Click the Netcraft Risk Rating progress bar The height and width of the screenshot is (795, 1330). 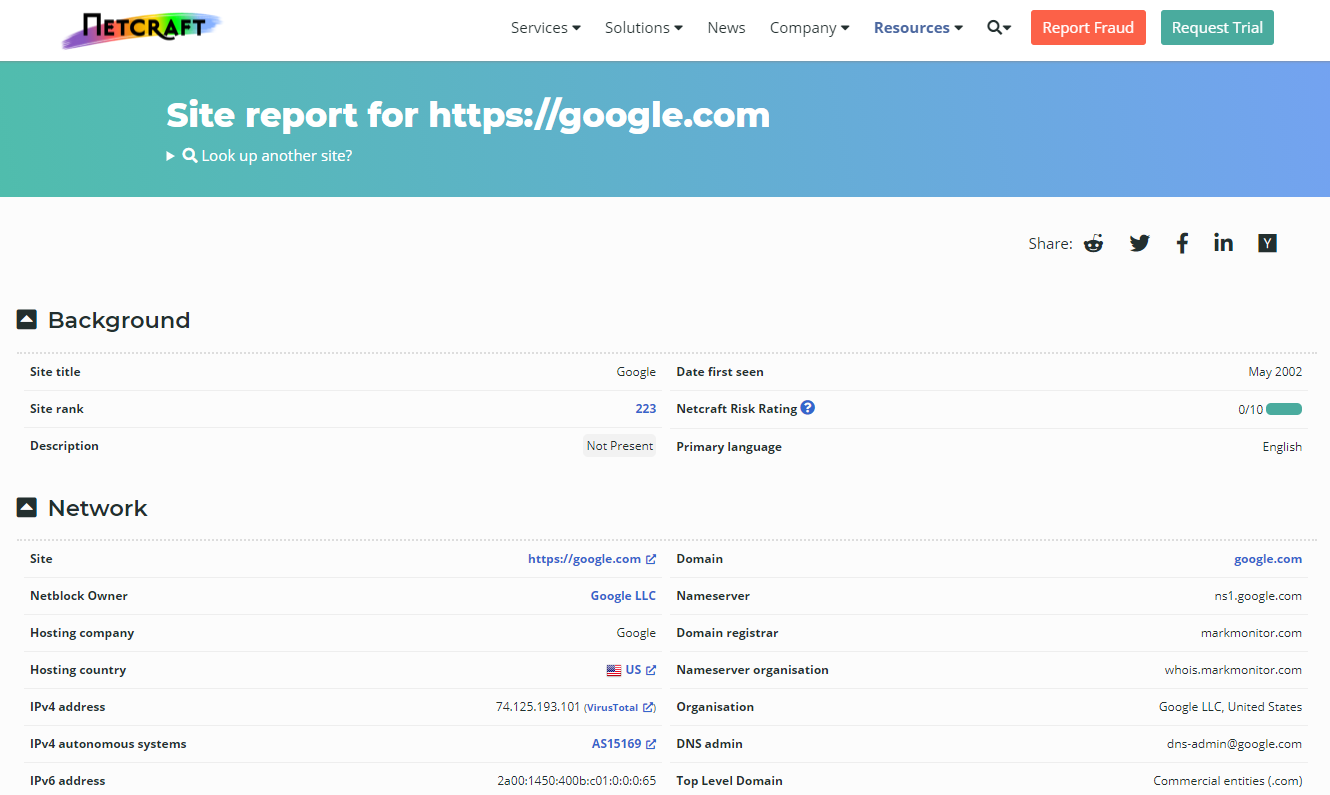point(1283,408)
